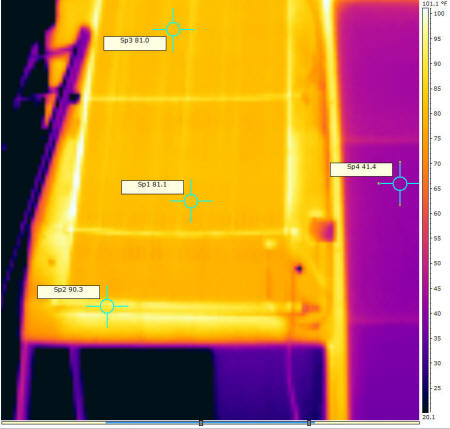Click the empty right track of the bottom slider

367,423
